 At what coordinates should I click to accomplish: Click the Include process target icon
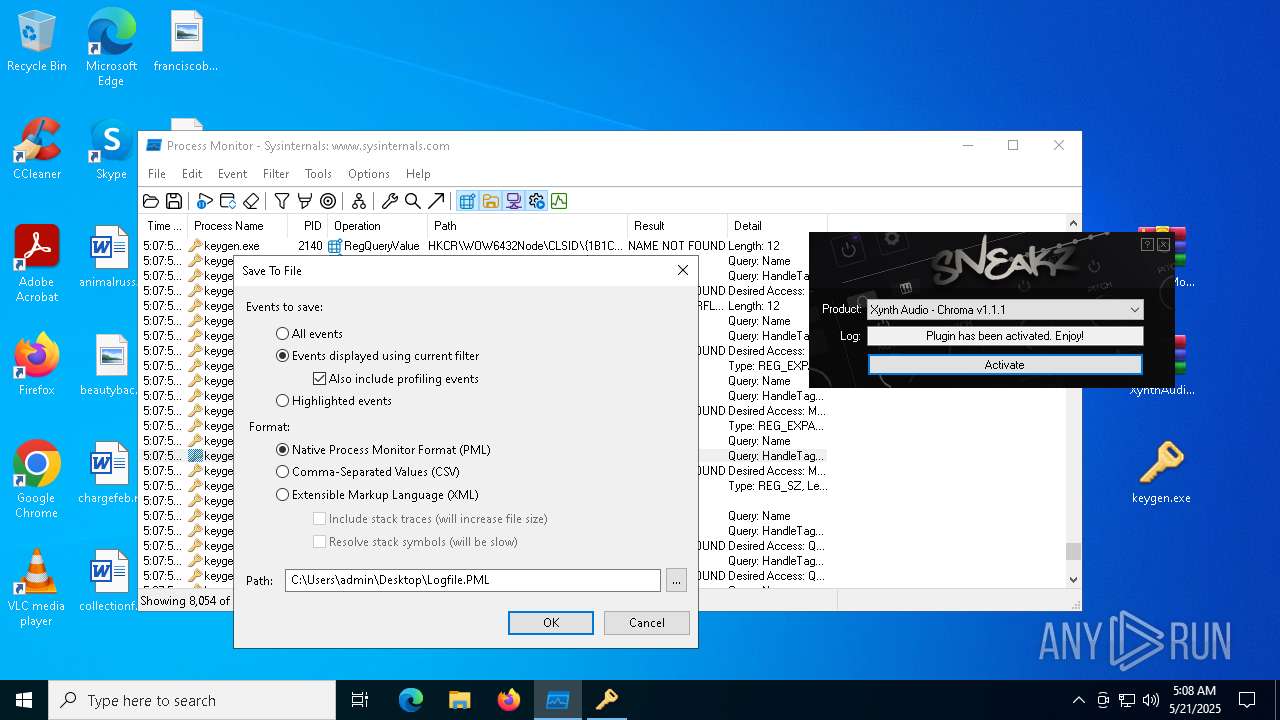(328, 201)
